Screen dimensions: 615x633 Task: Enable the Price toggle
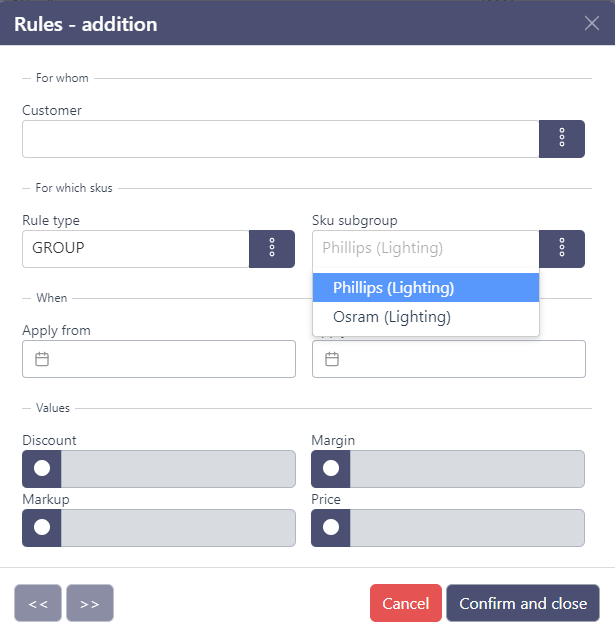tap(331, 527)
